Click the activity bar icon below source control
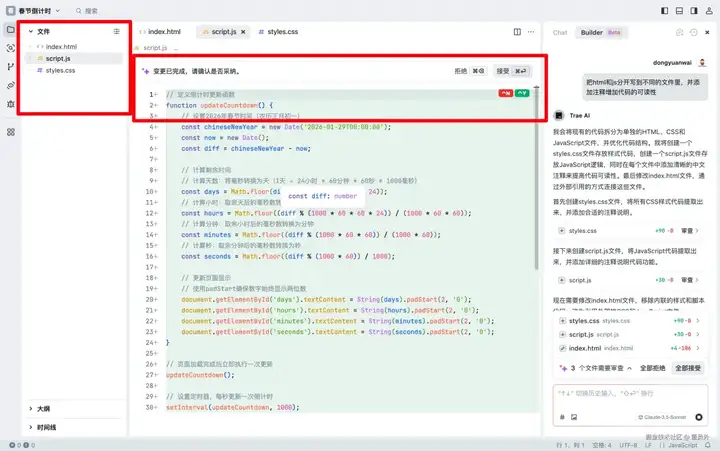The width and height of the screenshot is (720, 451). pos(11,85)
